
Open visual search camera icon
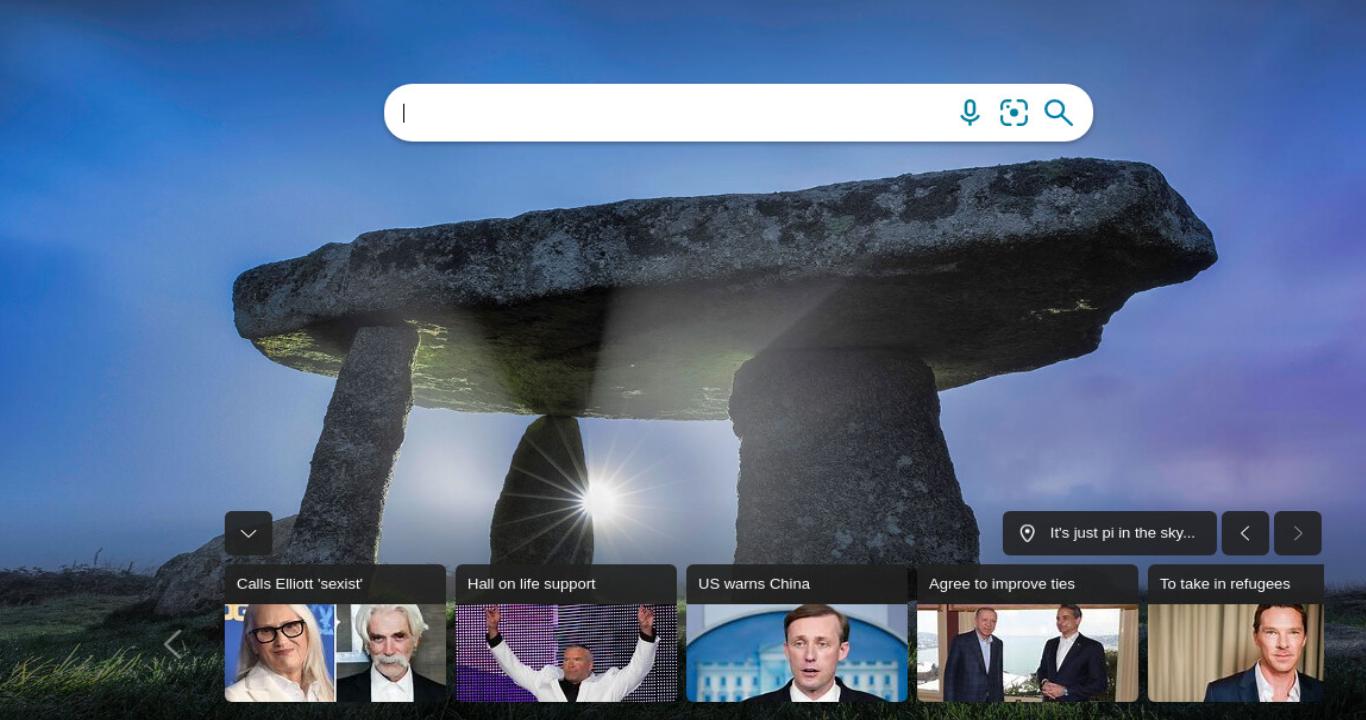pyautogui.click(x=1014, y=113)
